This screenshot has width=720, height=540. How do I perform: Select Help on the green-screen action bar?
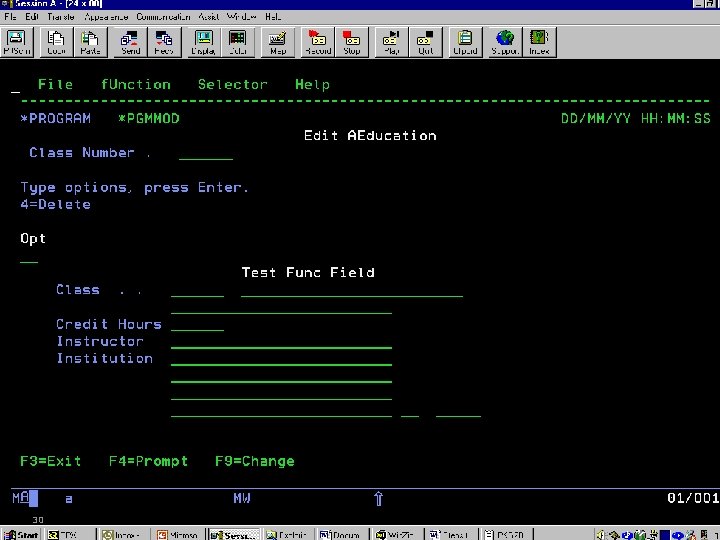(312, 84)
